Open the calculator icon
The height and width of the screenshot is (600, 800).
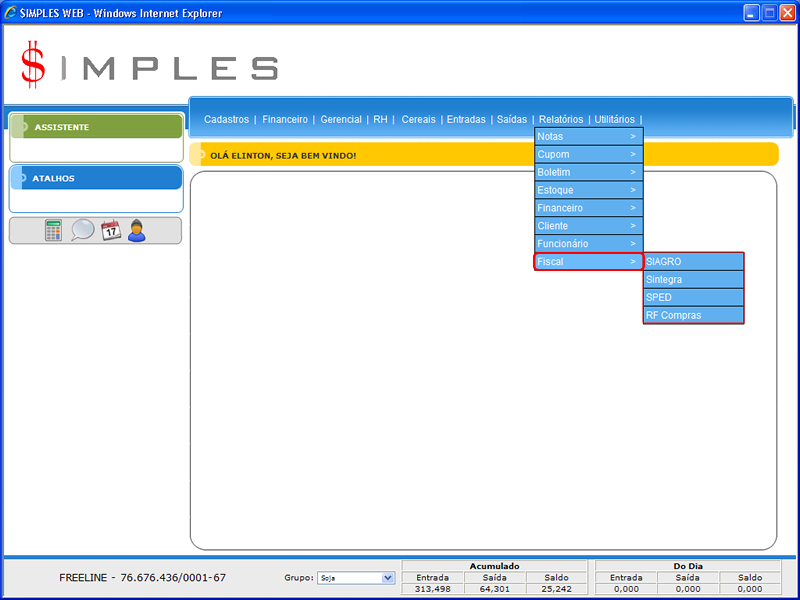pyautogui.click(x=53, y=230)
